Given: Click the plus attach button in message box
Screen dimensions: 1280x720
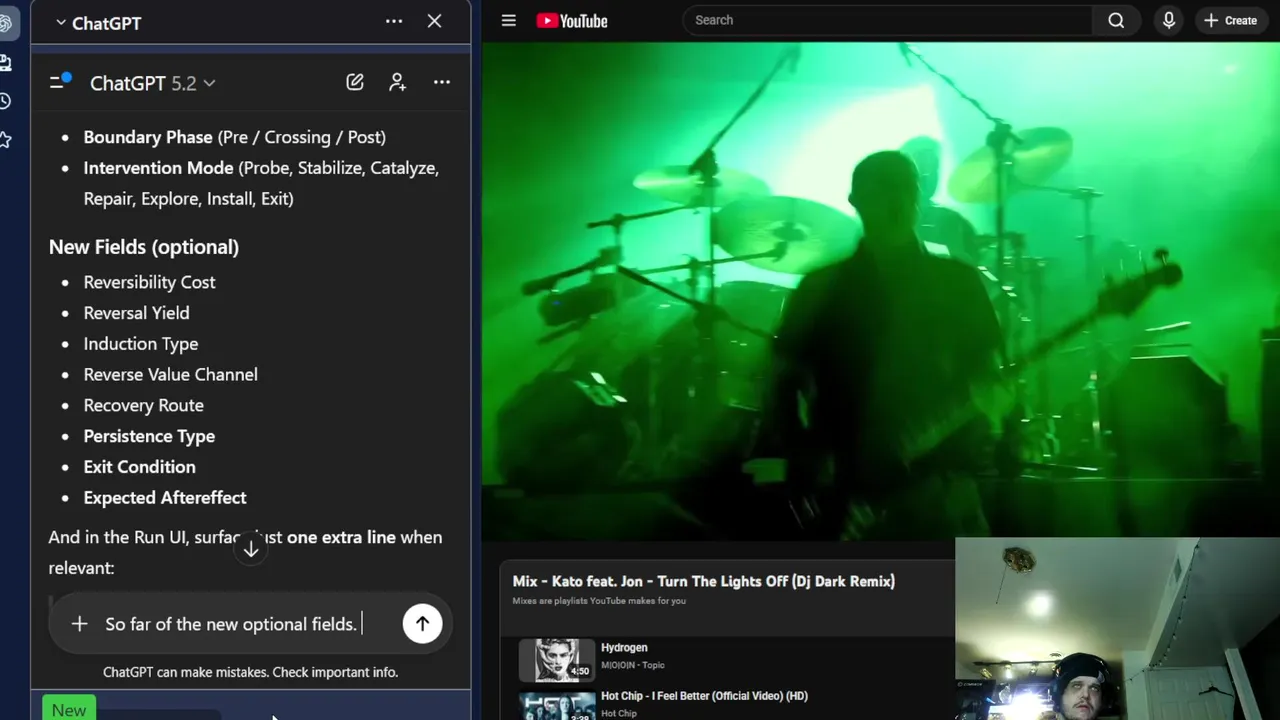Looking at the screenshot, I should pos(79,624).
